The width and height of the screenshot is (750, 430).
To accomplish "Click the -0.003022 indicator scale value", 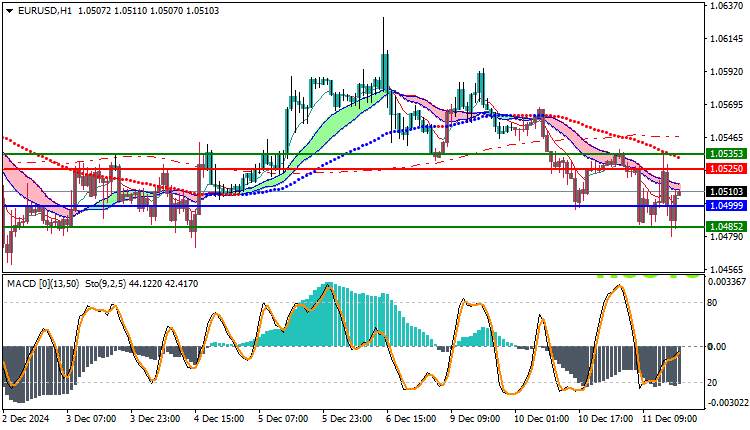I will [727, 403].
